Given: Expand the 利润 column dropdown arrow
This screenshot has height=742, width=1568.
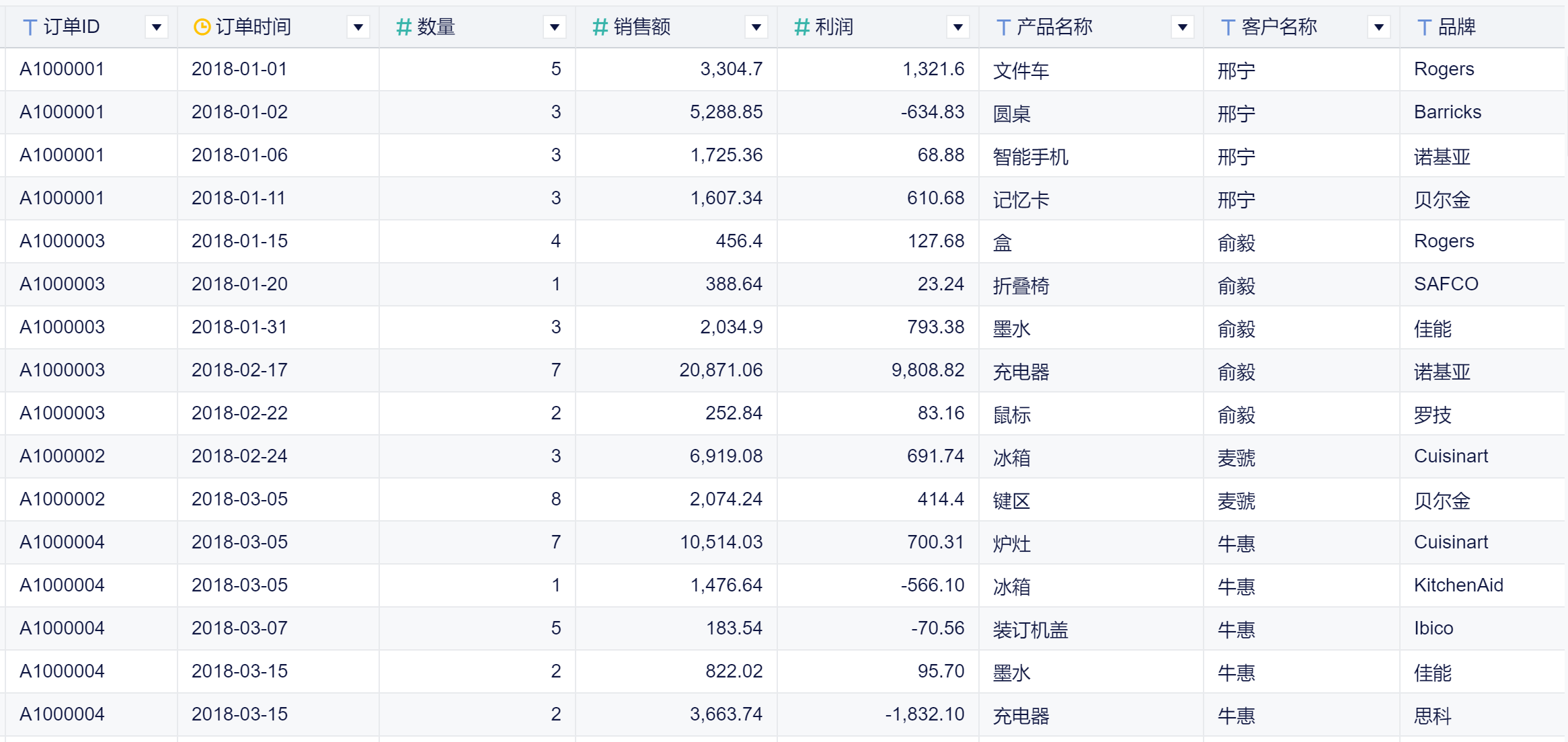Looking at the screenshot, I should click(958, 28).
